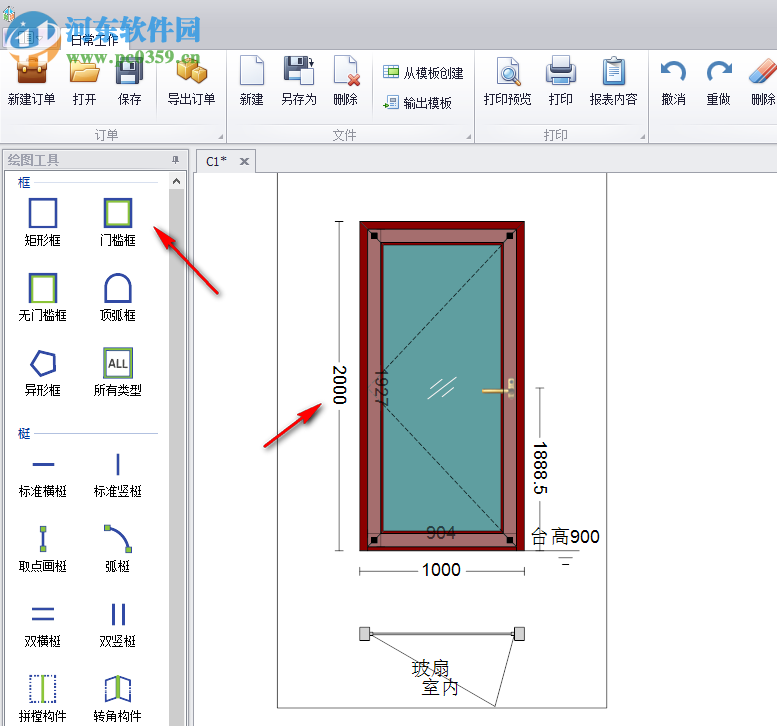Select 从模板创建 option
Viewport: 777px width, 726px height.
tap(423, 73)
